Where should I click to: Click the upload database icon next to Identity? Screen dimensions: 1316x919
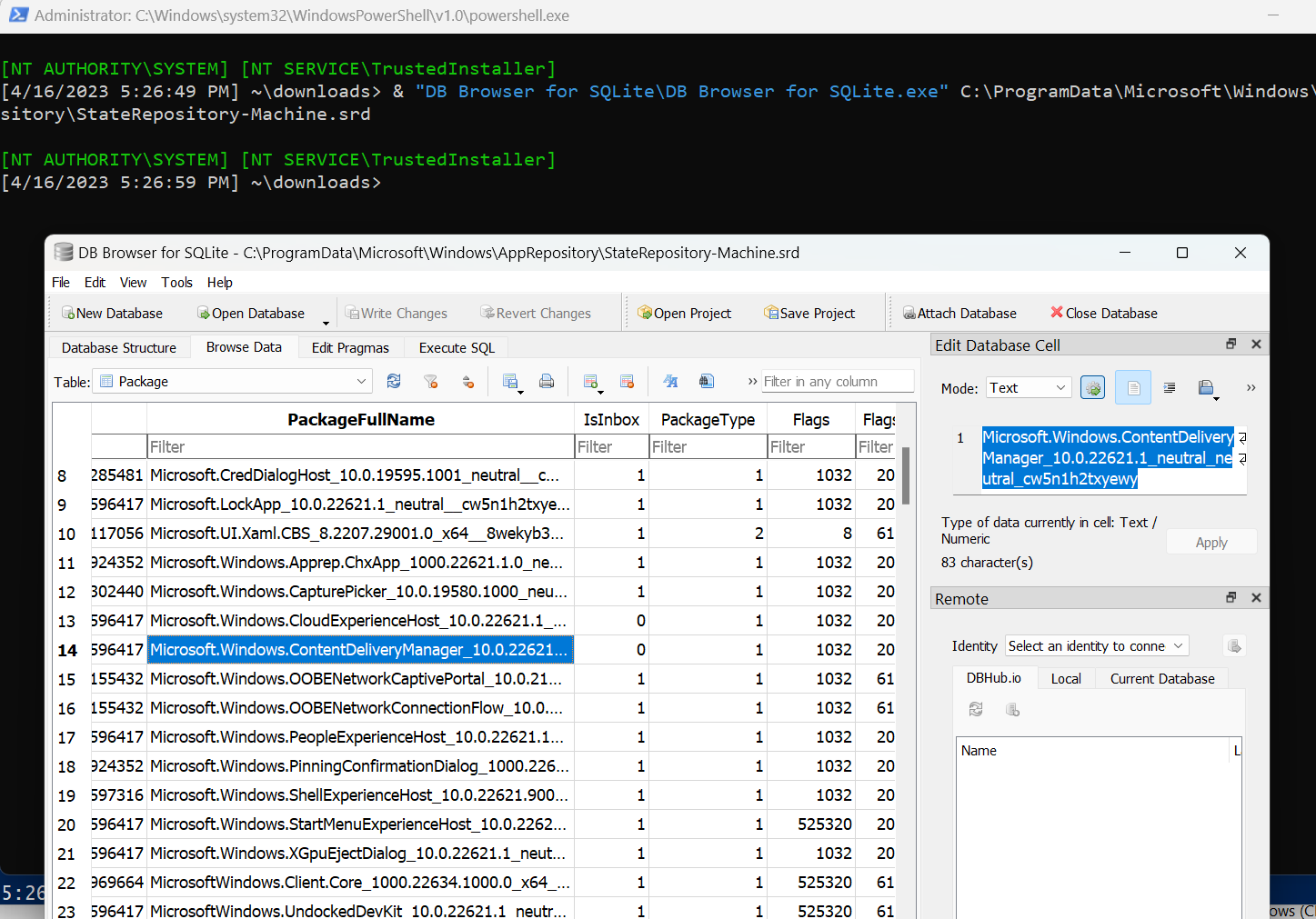(x=1234, y=646)
